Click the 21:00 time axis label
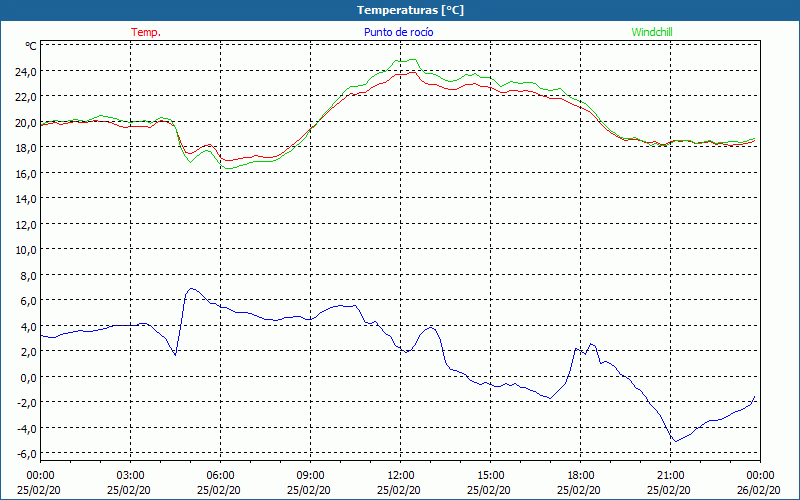This screenshot has height=500, width=800. (x=670, y=476)
